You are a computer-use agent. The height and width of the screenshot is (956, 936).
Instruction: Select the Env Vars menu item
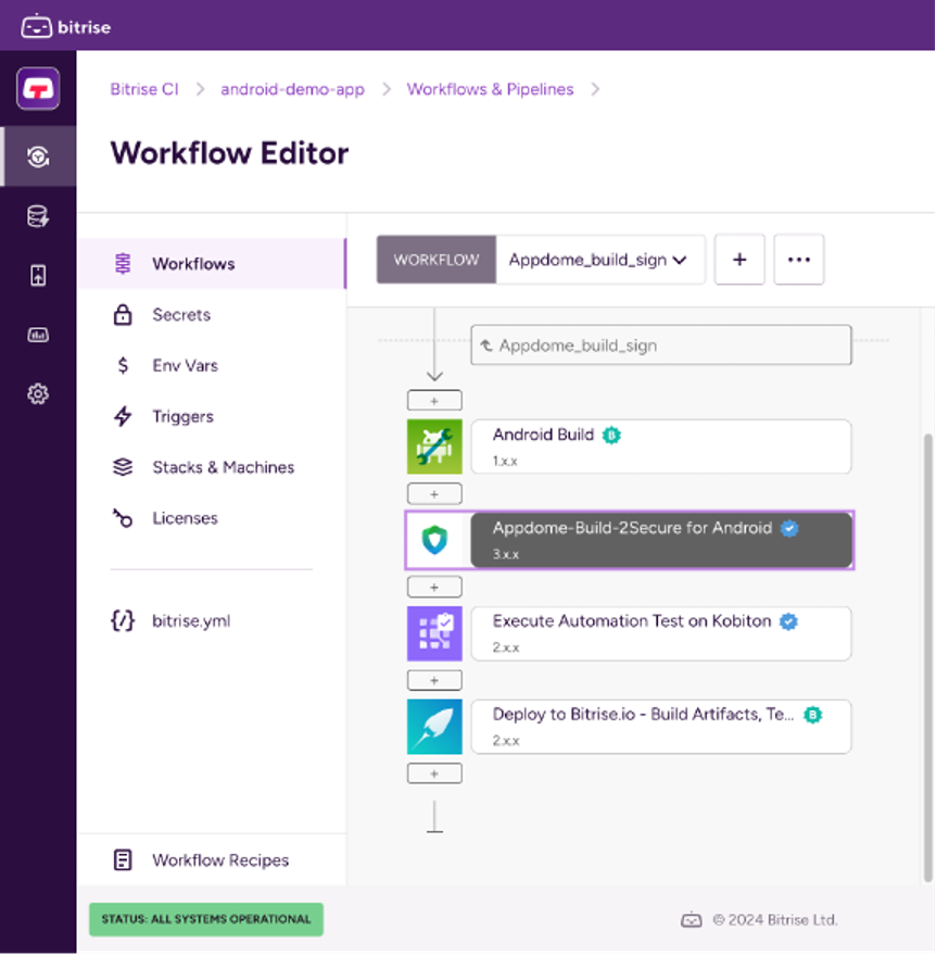[186, 365]
